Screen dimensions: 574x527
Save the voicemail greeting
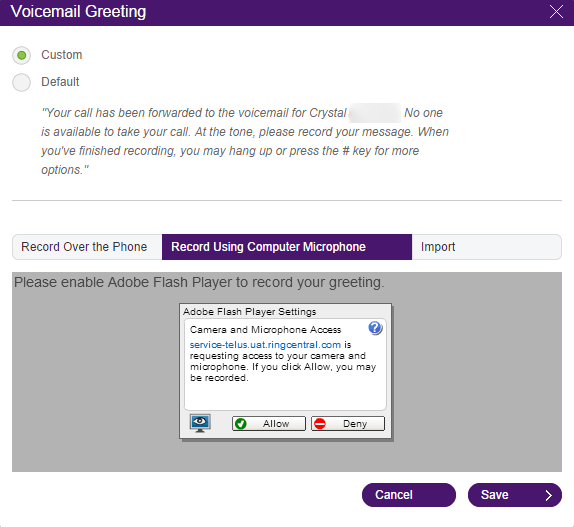515,495
